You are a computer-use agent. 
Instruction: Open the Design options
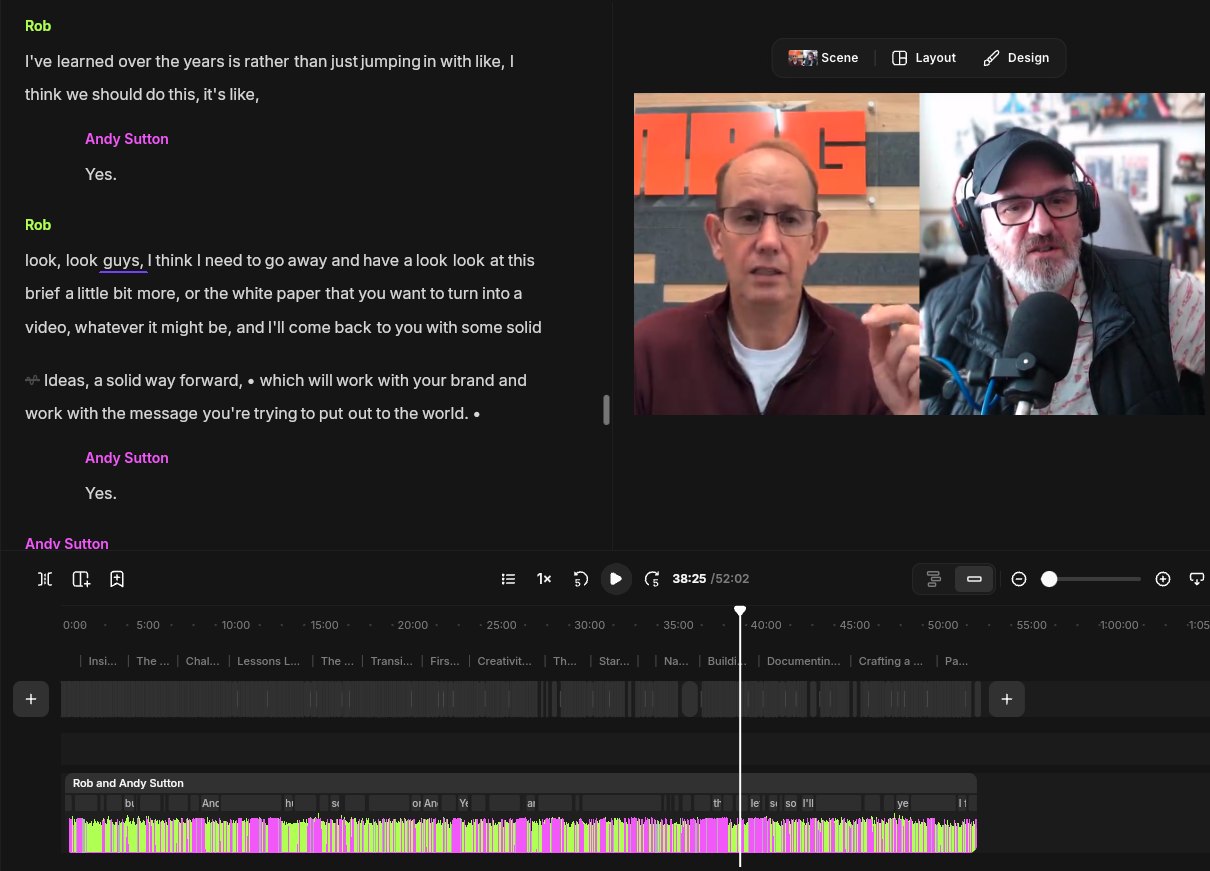click(1016, 58)
